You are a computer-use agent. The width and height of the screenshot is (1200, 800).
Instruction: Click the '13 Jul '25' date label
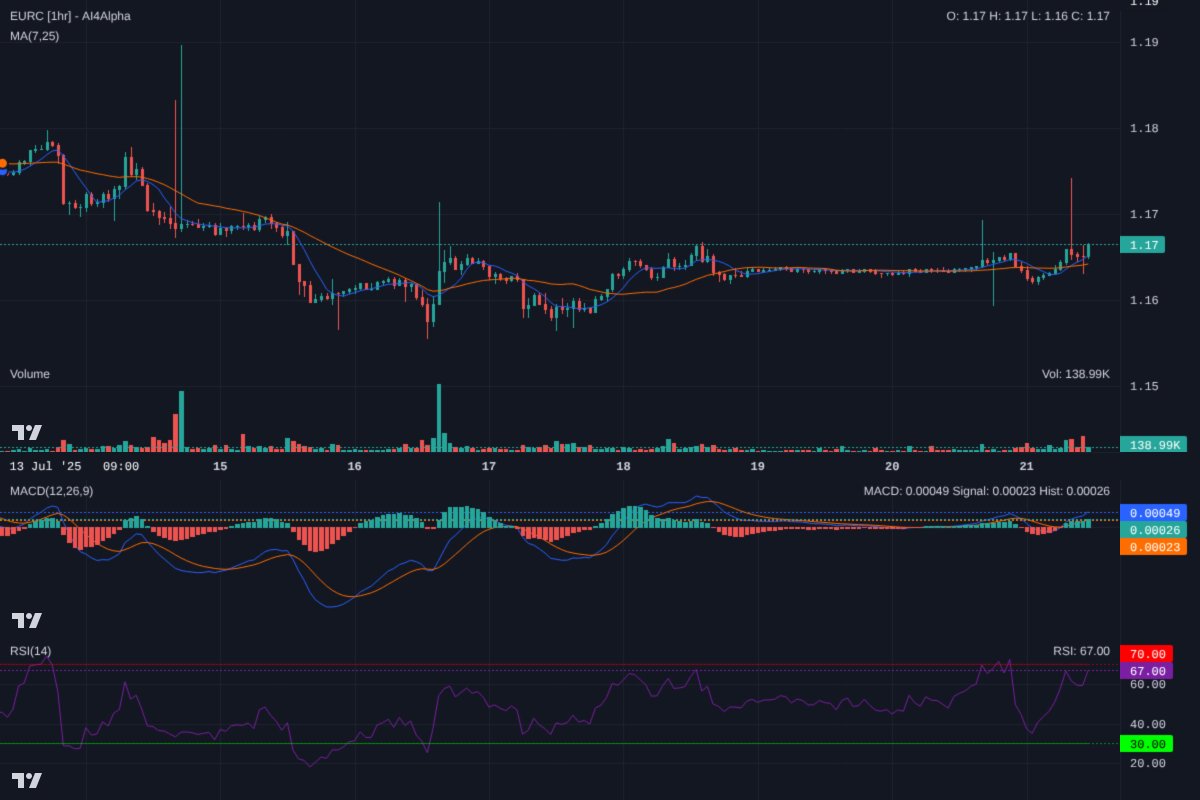click(46, 466)
